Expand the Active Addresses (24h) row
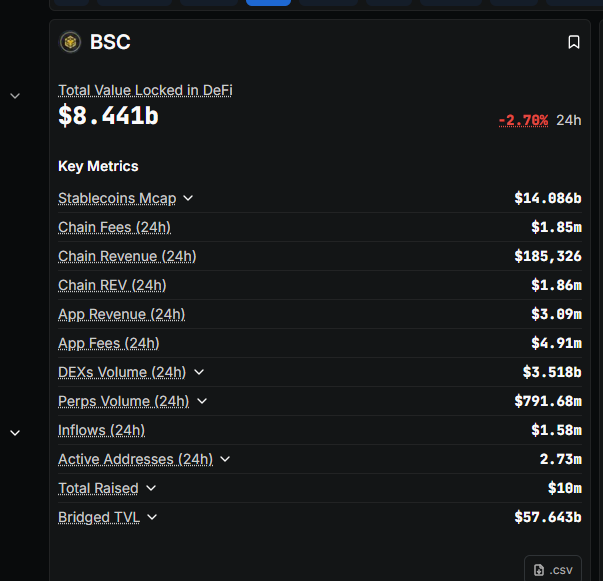Image resolution: width=603 pixels, height=581 pixels. 225,459
